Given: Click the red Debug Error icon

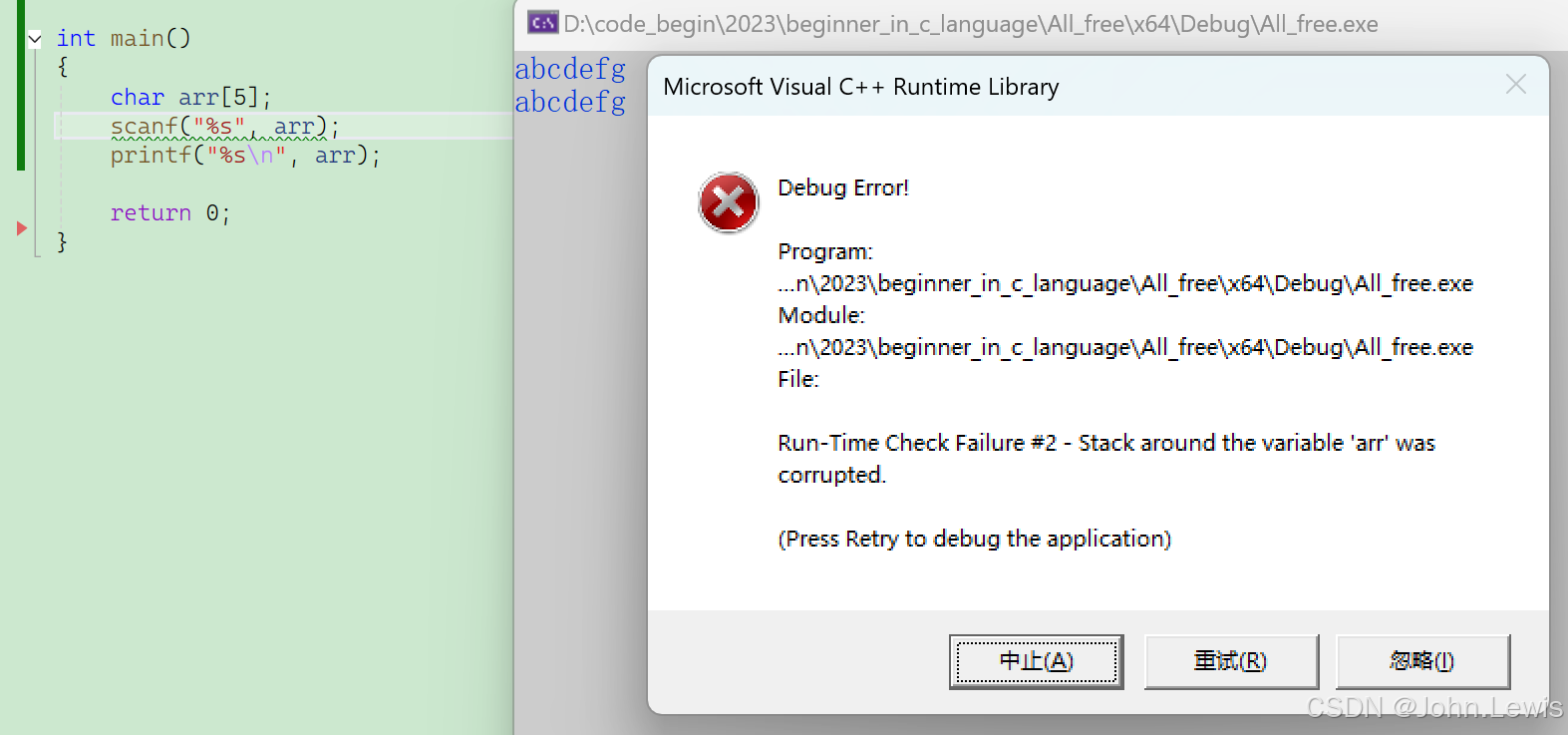Looking at the screenshot, I should pyautogui.click(x=729, y=202).
